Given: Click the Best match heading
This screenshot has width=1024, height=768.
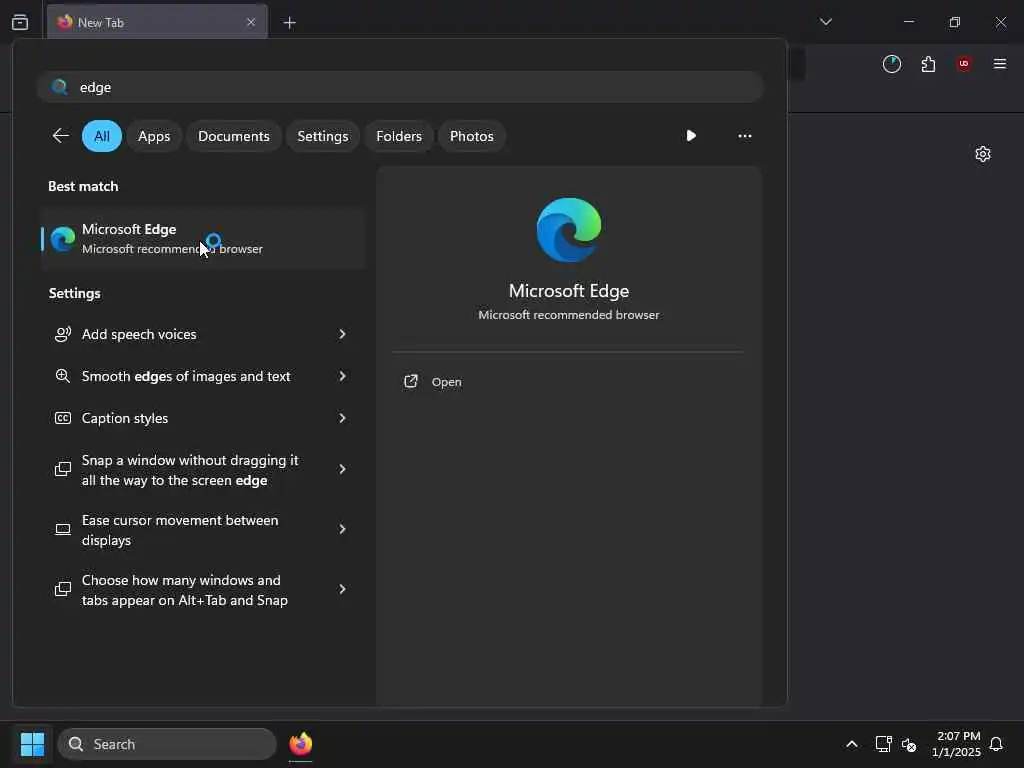Looking at the screenshot, I should 83,186.
